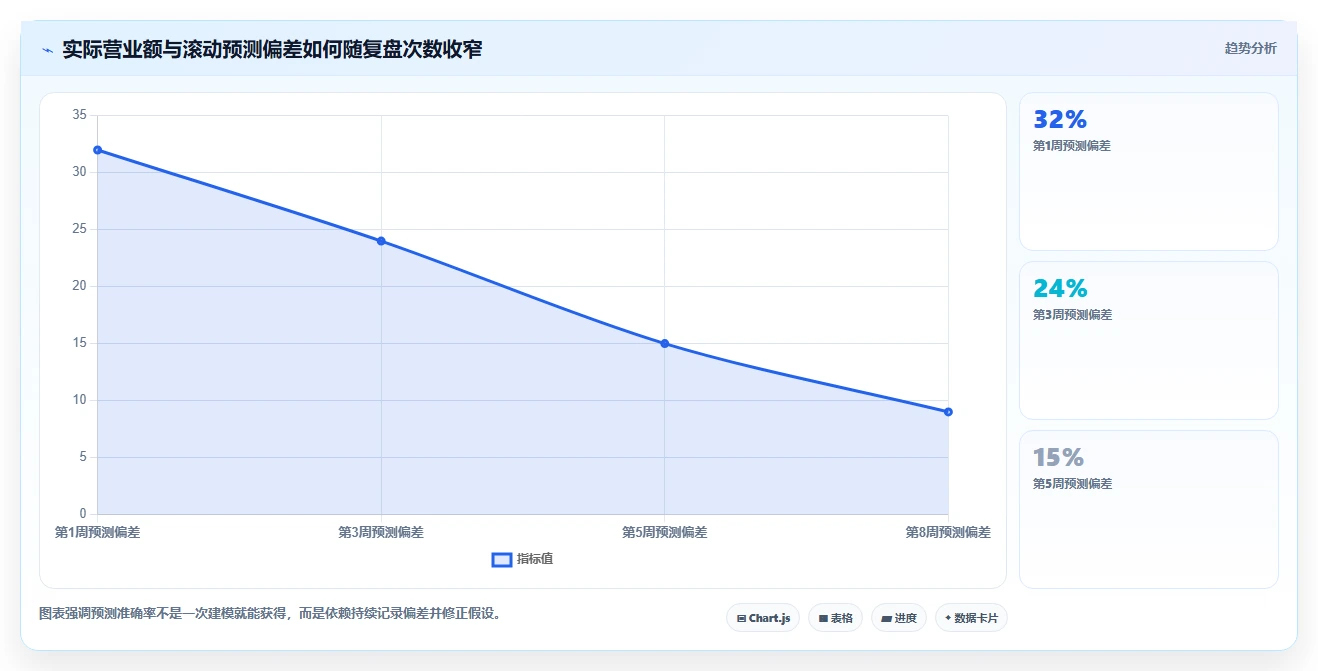The width and height of the screenshot is (1318, 671).
Task: Click the footnote text starting 图表强调预测准确率
Action: 270,613
